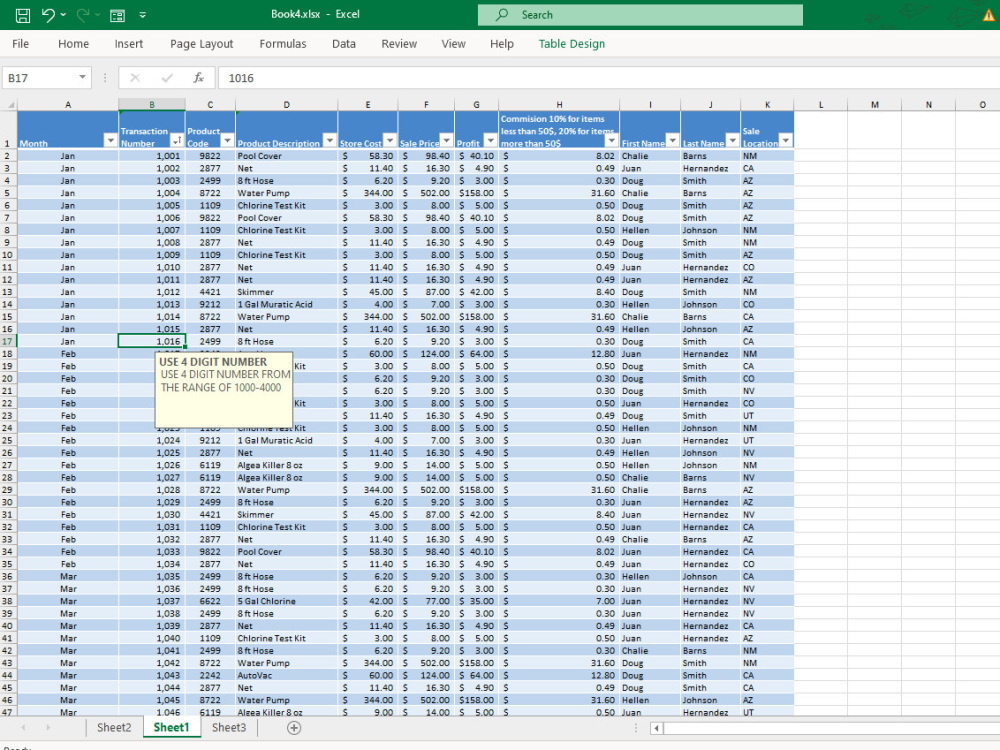Click the Undo arrow icon

pyautogui.click(x=48, y=15)
